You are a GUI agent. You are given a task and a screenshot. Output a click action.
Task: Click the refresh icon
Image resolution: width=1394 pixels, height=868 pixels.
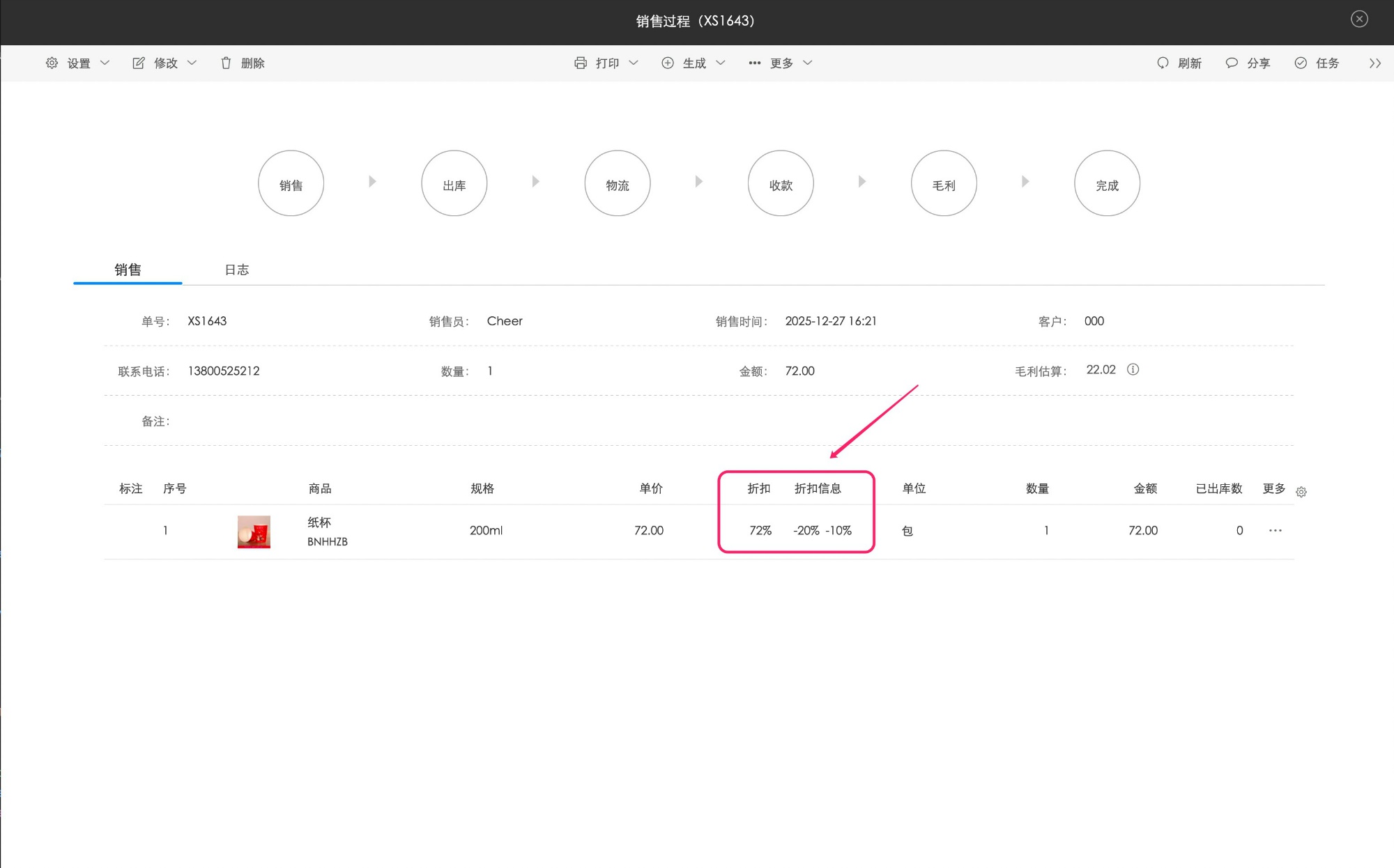(x=1163, y=63)
